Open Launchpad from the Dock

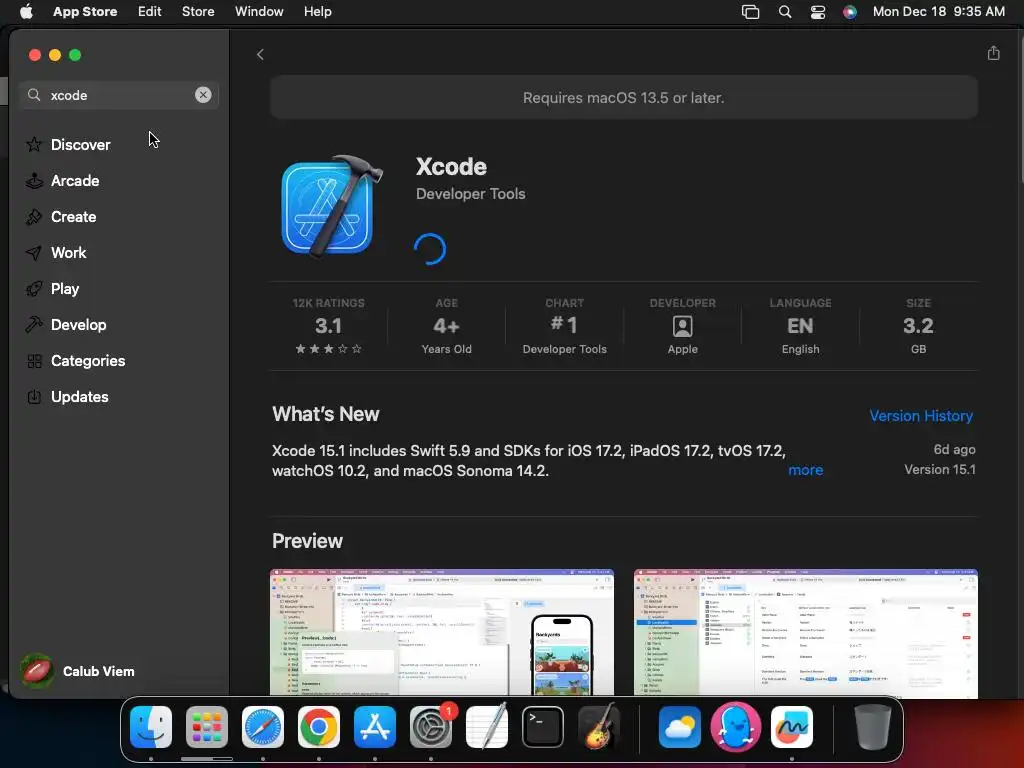pyautogui.click(x=207, y=727)
